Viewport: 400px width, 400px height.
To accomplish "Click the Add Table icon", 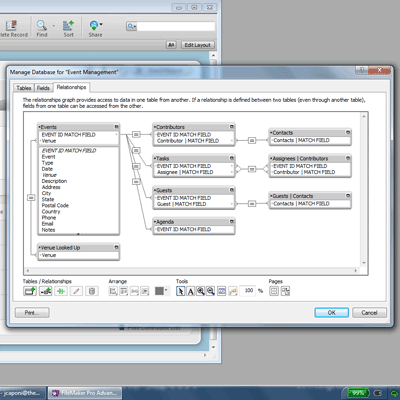I will coord(30,291).
